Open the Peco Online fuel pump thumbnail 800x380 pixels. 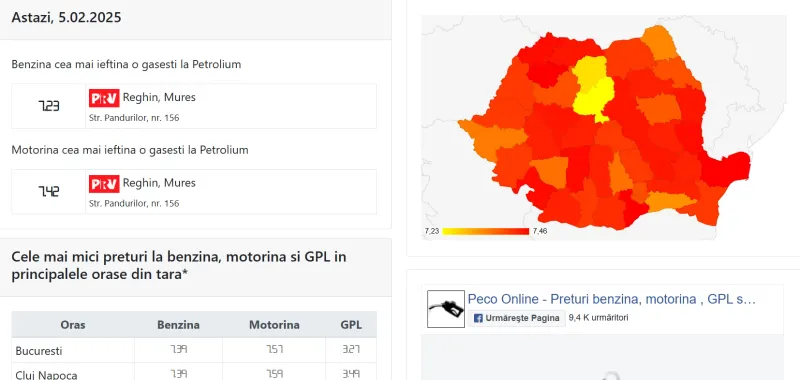pyautogui.click(x=446, y=309)
